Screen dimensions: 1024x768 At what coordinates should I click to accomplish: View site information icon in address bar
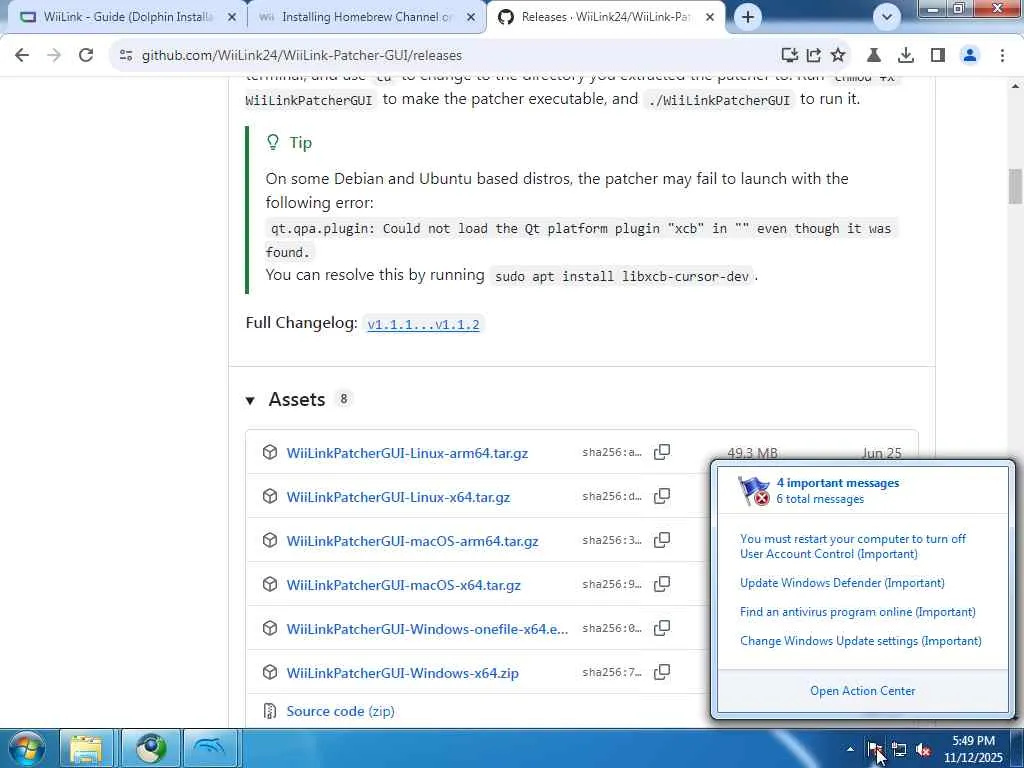point(126,56)
